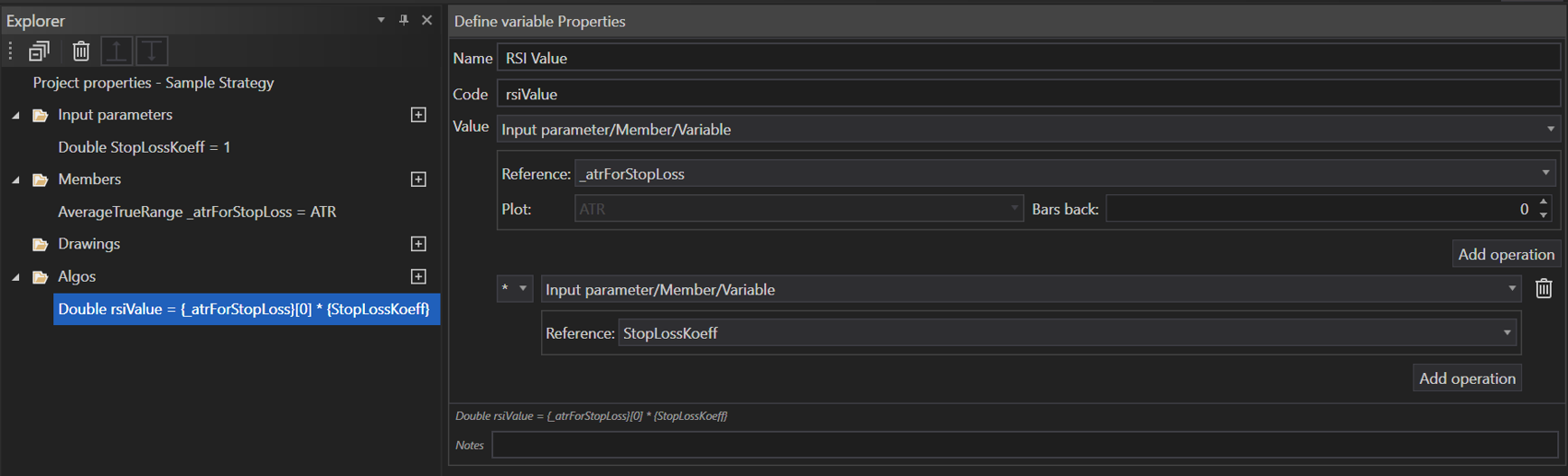Click the trash icon in Explorer toolbar
This screenshot has width=1568, height=476.
tap(81, 51)
